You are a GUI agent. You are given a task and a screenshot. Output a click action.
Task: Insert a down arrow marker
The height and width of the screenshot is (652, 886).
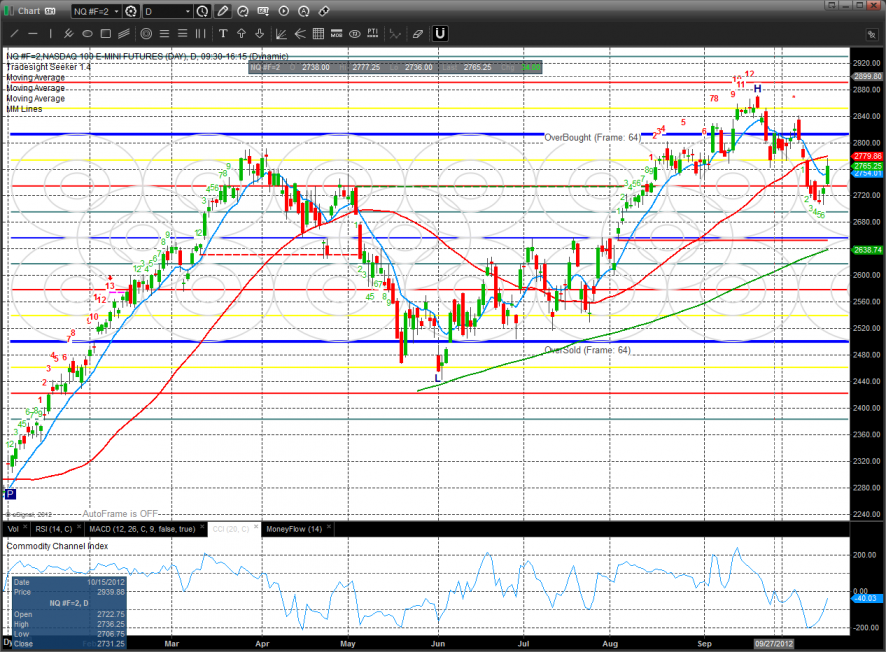259,34
